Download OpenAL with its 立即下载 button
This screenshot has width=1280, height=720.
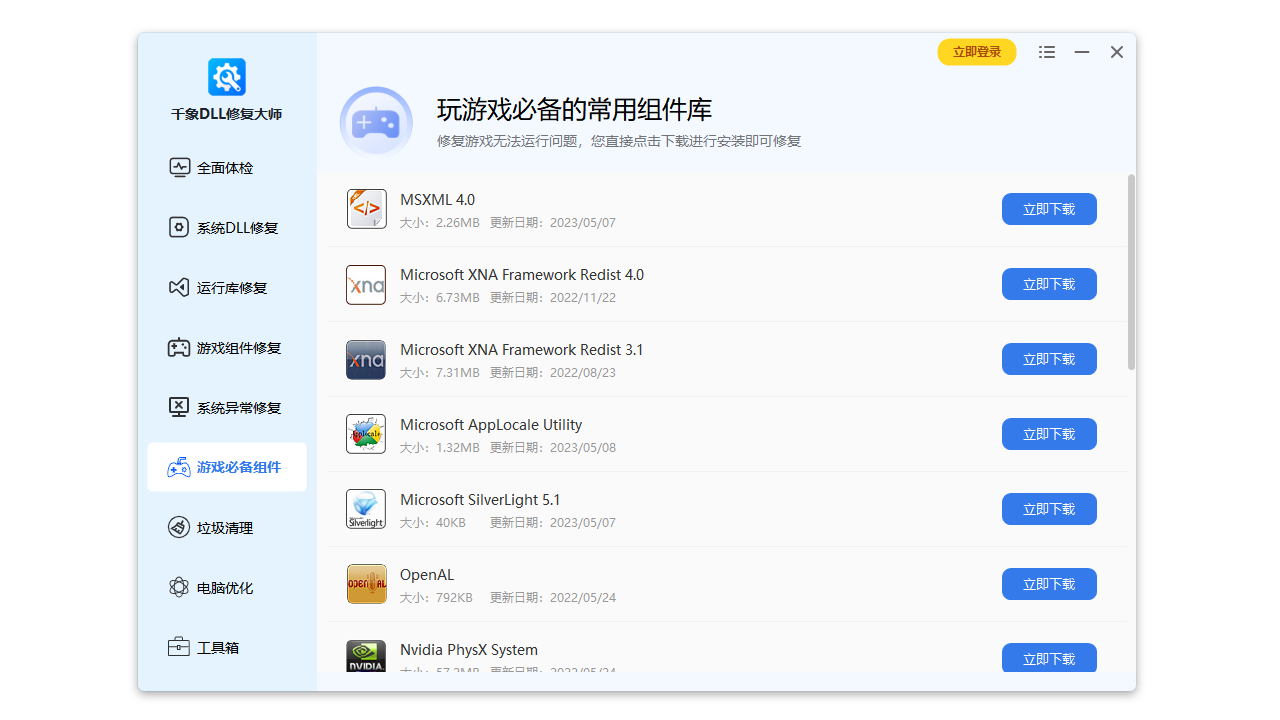[1048, 584]
